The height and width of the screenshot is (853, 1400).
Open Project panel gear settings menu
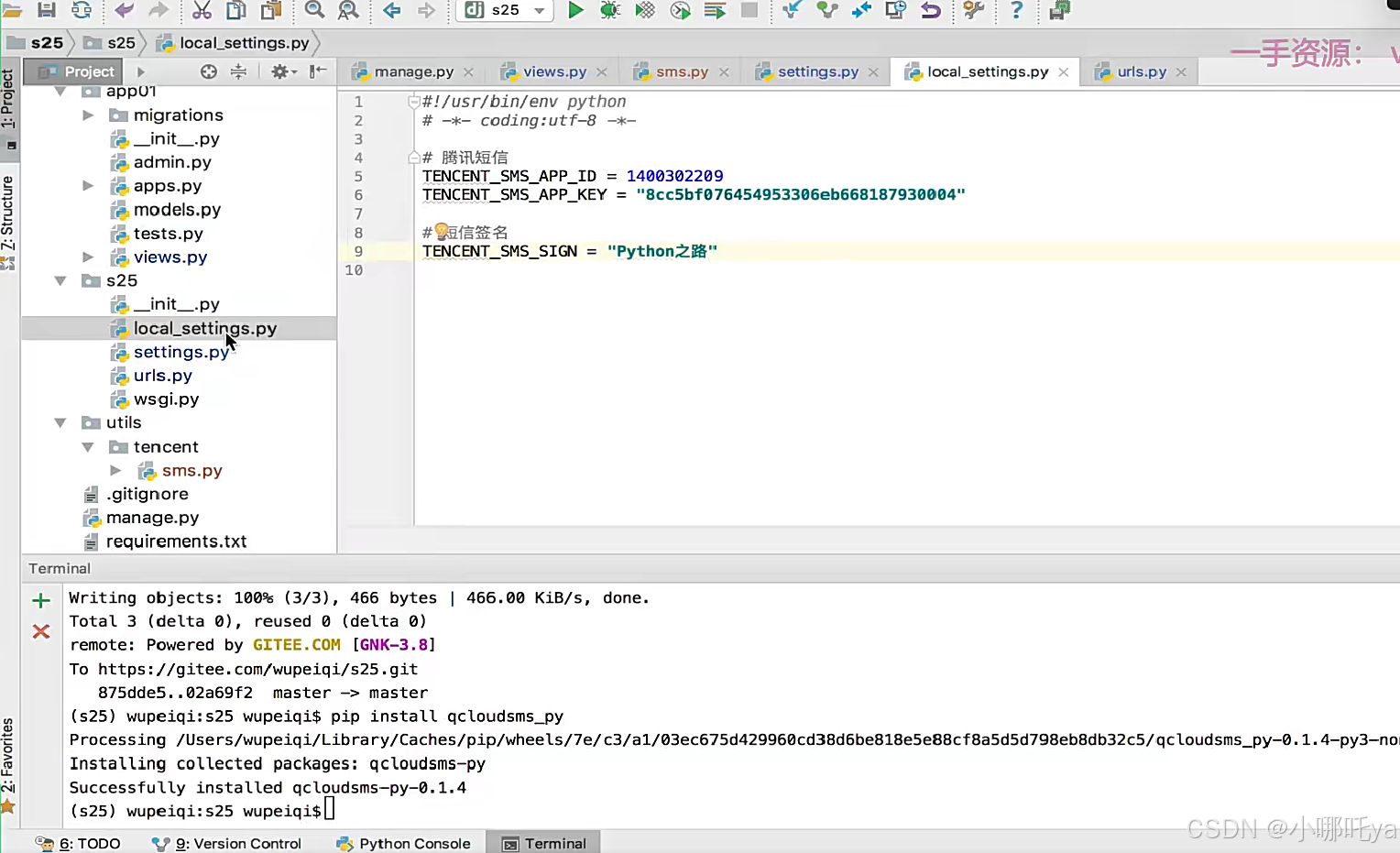point(283,71)
